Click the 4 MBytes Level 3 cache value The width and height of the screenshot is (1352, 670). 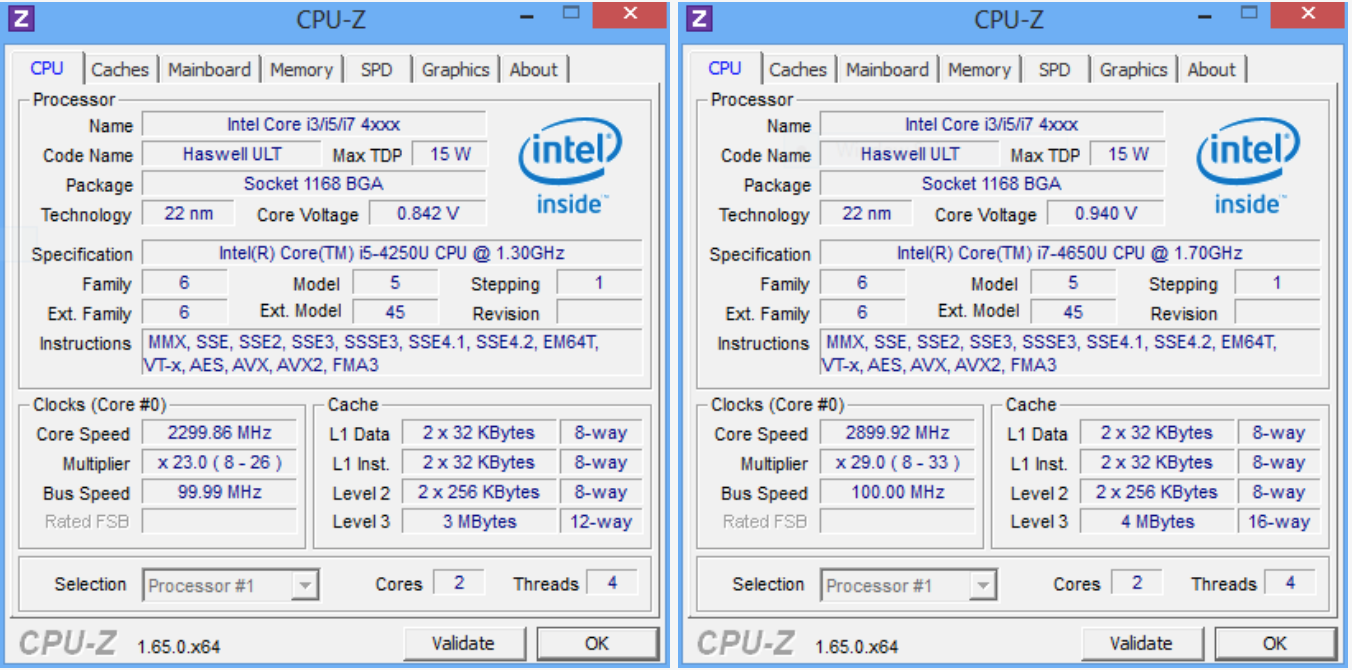1157,521
